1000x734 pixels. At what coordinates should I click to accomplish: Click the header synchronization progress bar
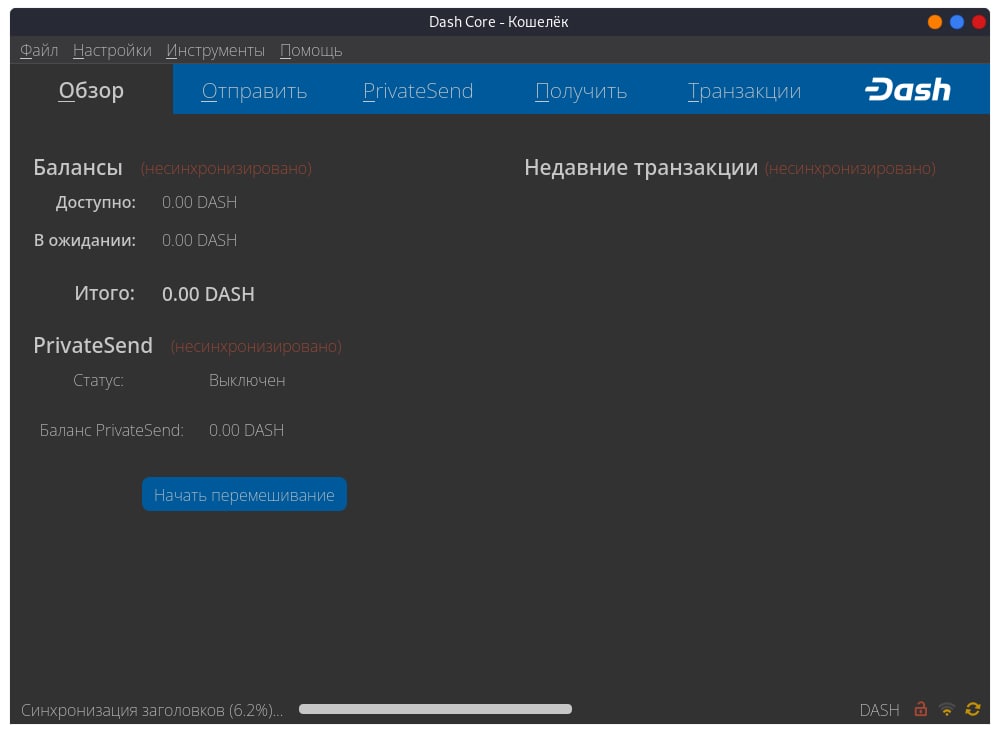[435, 709]
